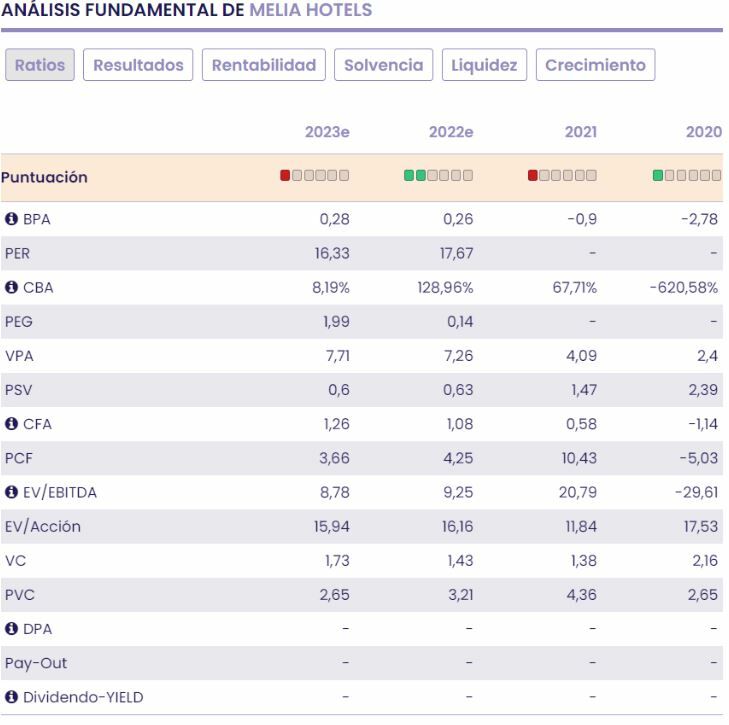729x725 pixels.
Task: Click the info icon next to BPA
Action: (7, 219)
